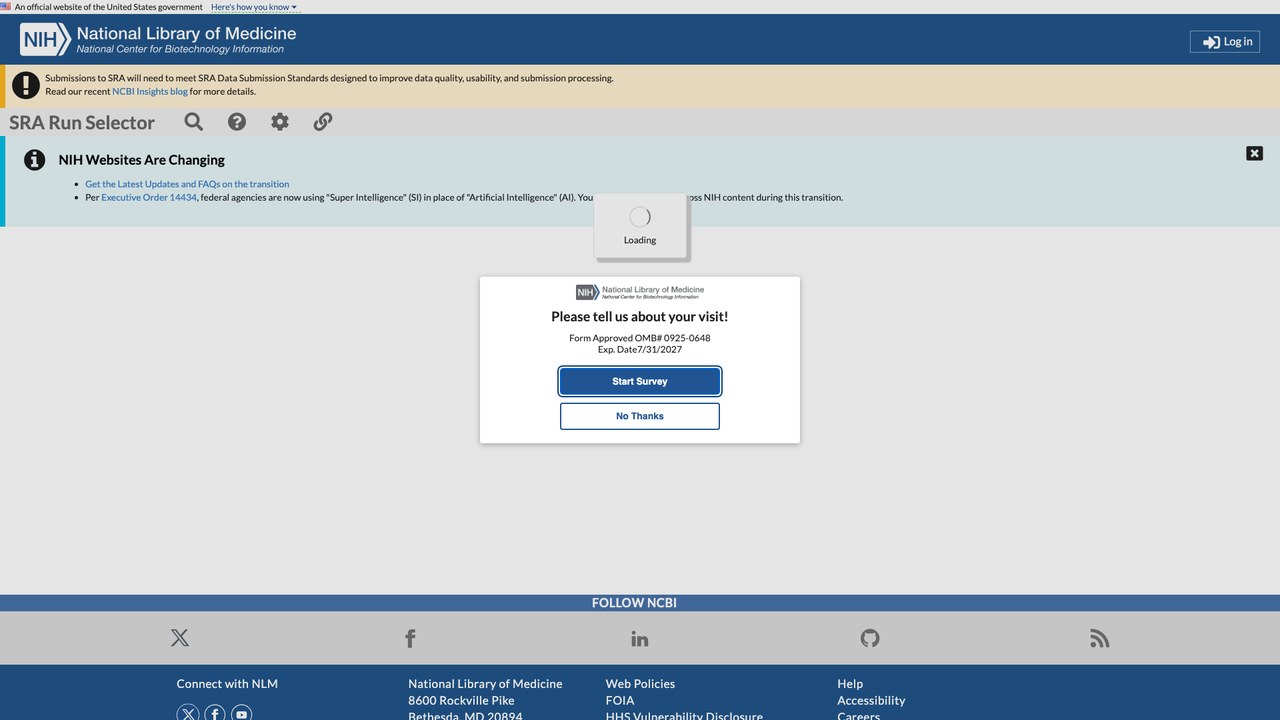The height and width of the screenshot is (720, 1280).
Task: Close the NIH Websites Are Changing notice
Action: pos(1254,153)
